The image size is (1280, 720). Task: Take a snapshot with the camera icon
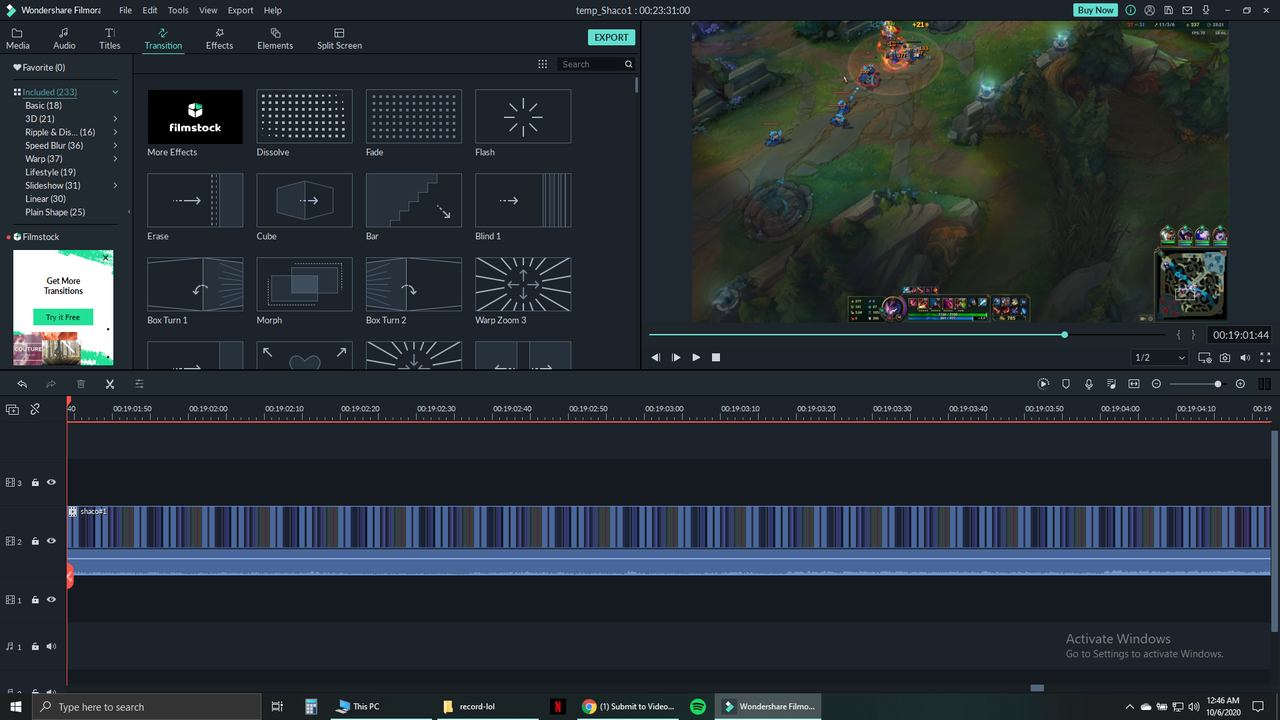(1225, 357)
